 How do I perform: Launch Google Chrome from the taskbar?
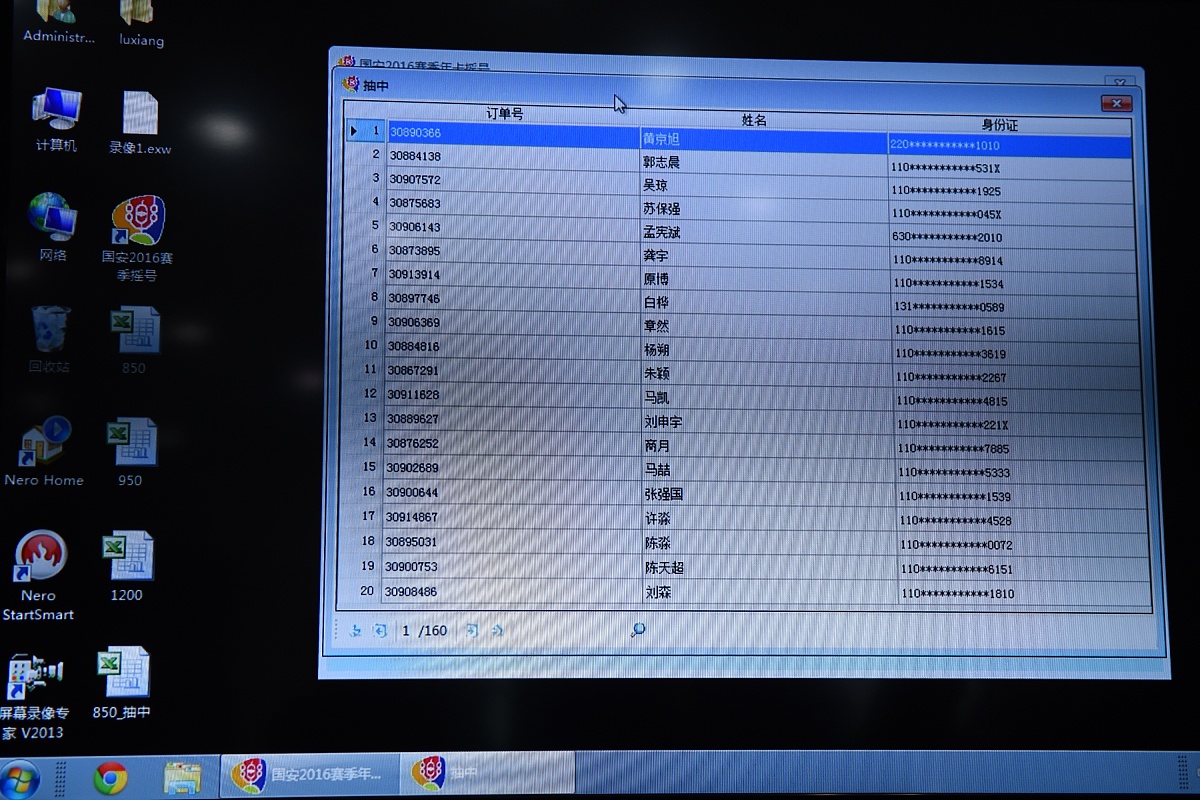[111, 777]
